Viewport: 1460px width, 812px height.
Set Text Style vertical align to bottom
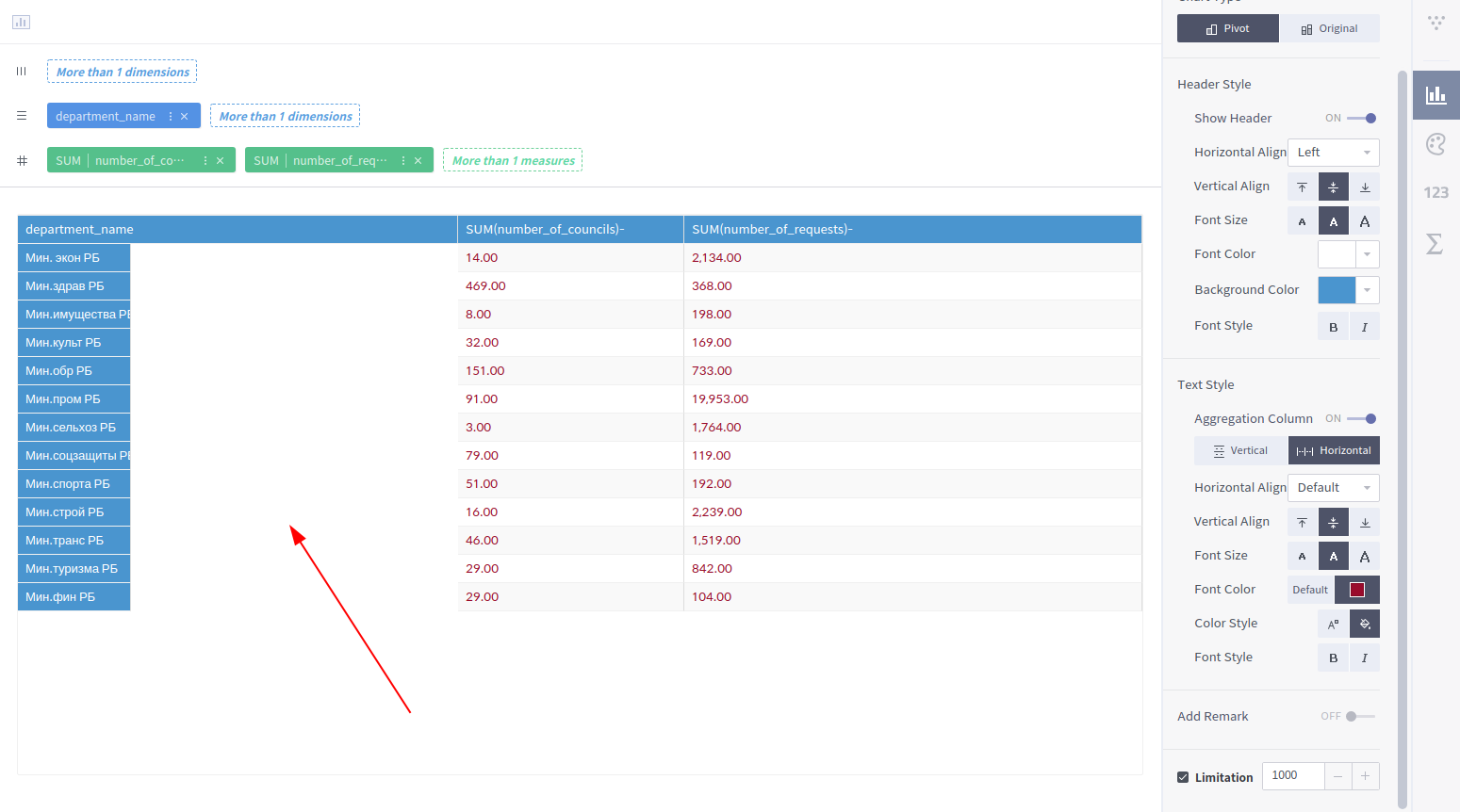[x=1365, y=522]
